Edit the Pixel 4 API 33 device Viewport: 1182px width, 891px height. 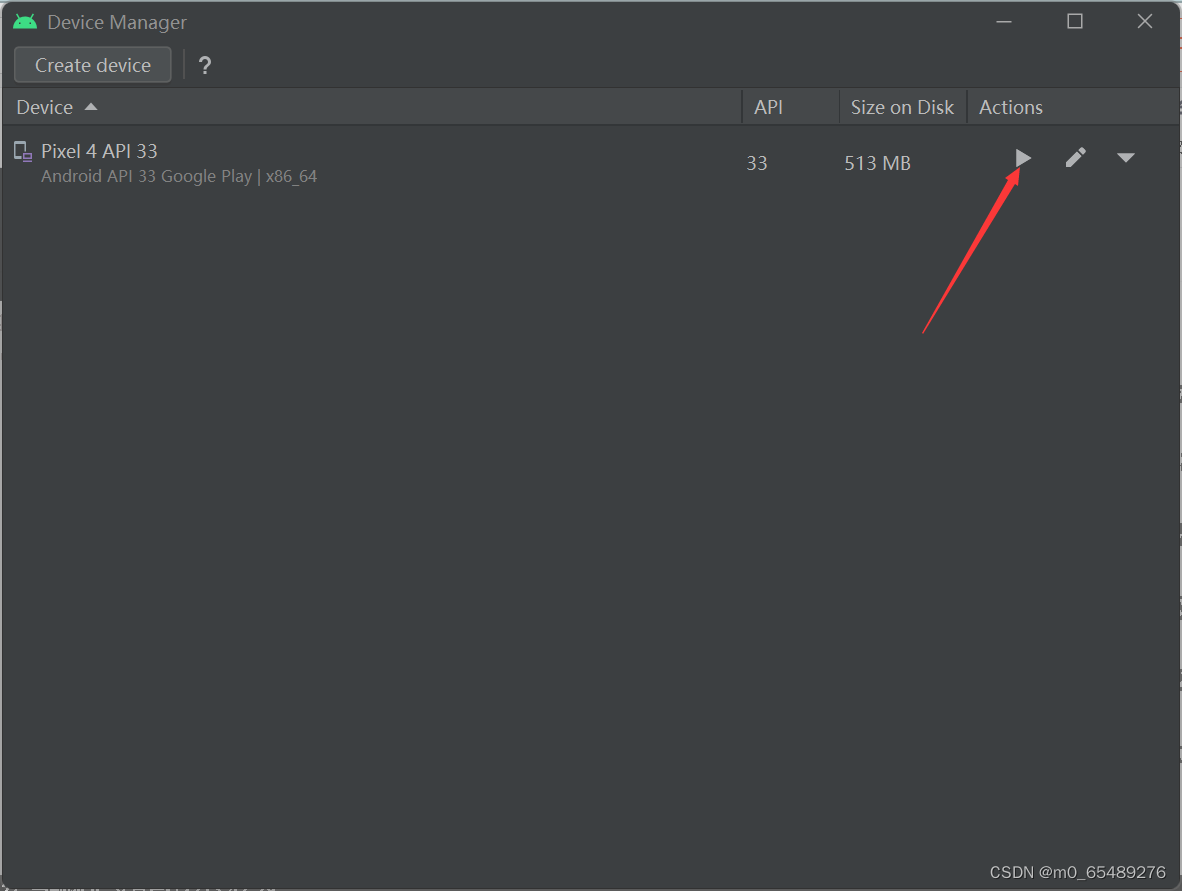coord(1076,158)
